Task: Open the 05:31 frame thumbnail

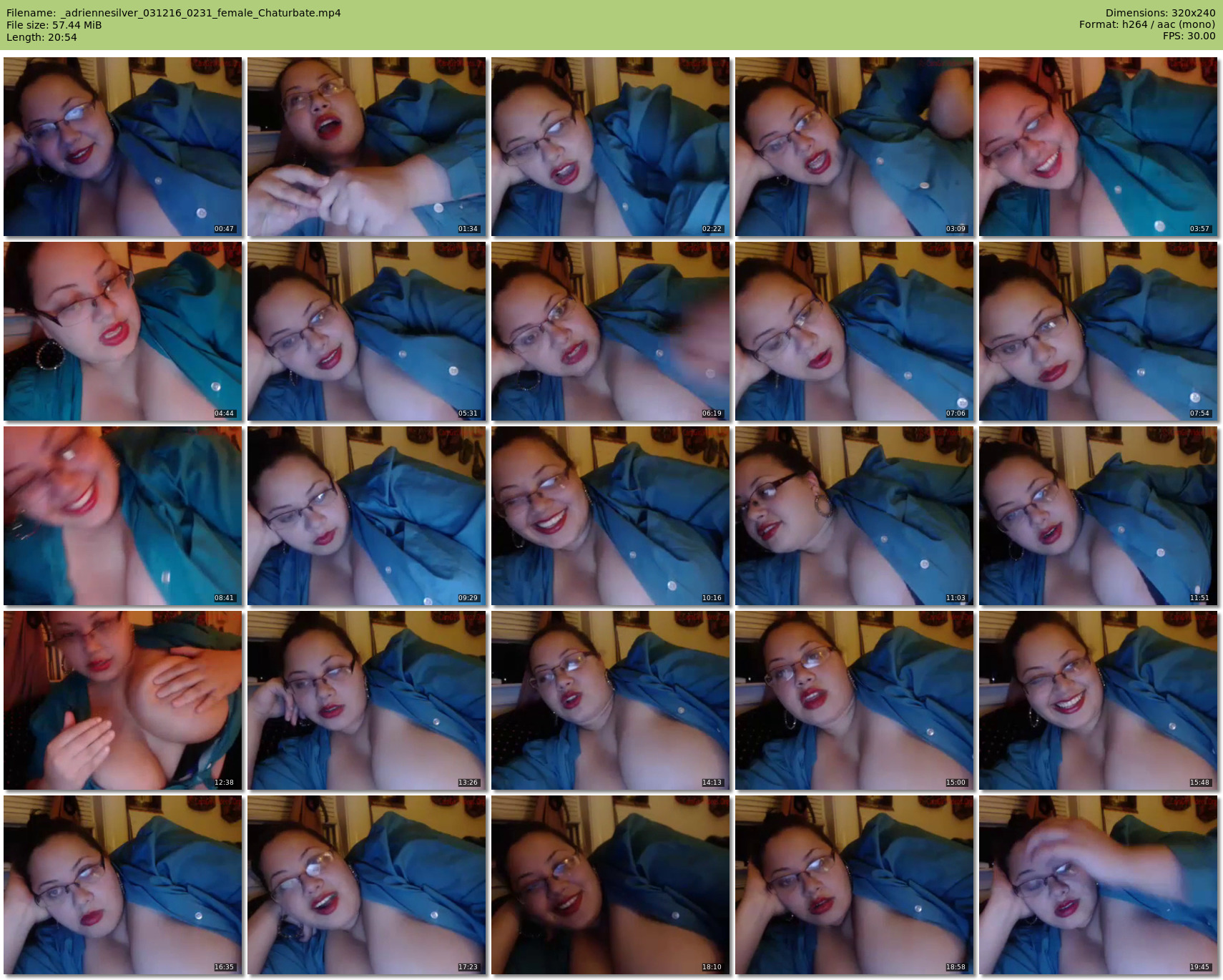Action: click(366, 331)
